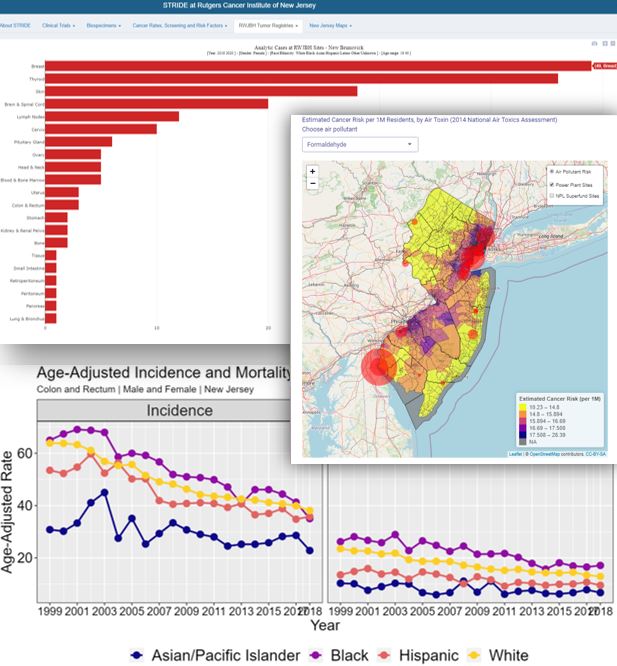Screen dimensions: 617x666
Task: Select the Air Pollutant Risk radio option
Action: point(552,172)
